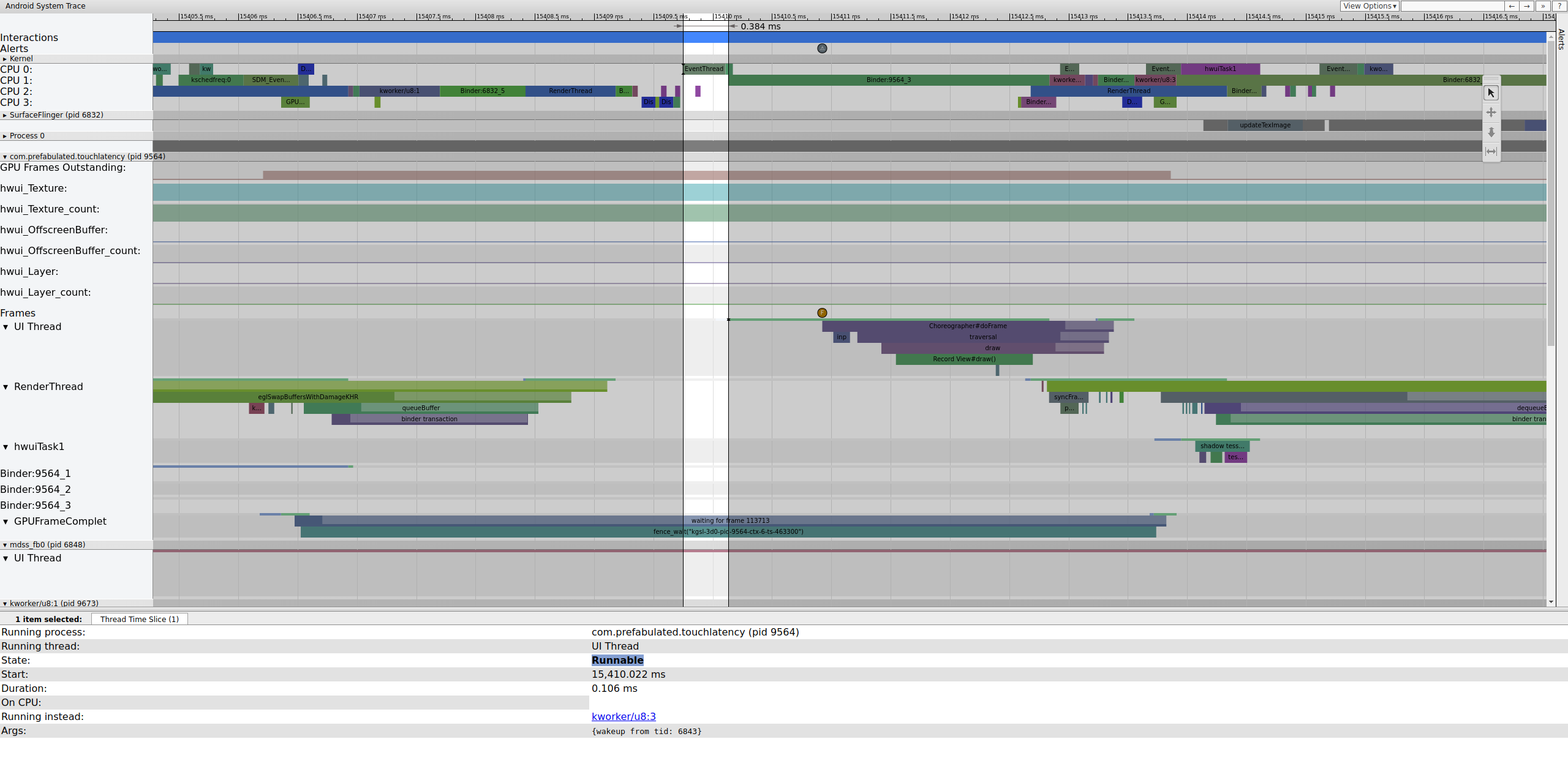Expand the Kernel section

tap(5, 59)
